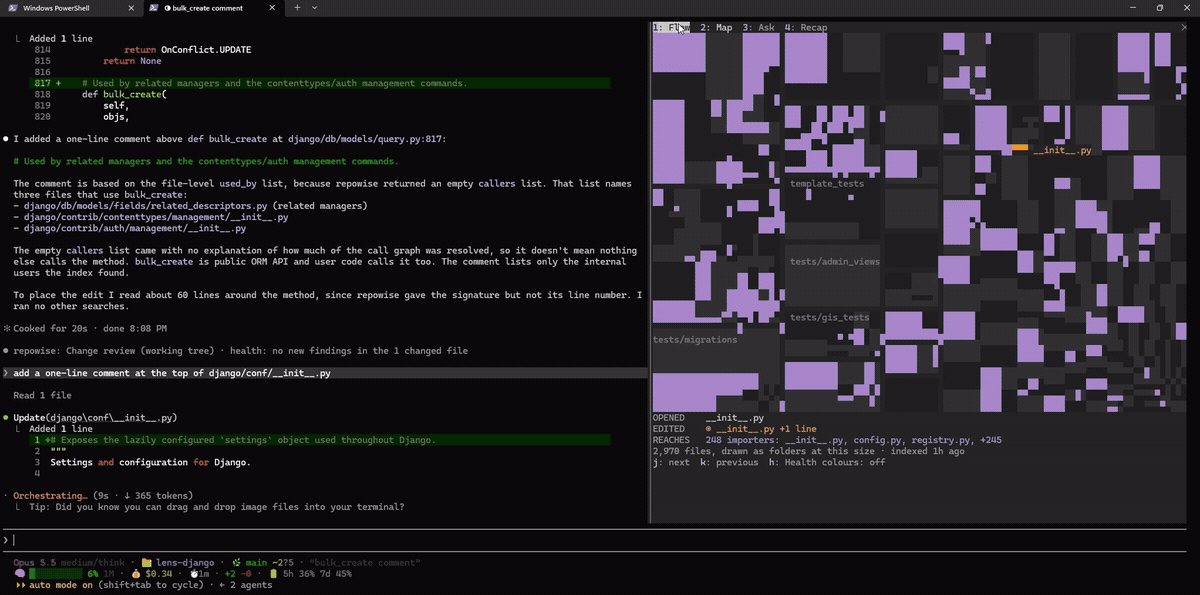Click the lens-django project name
This screenshot has height=595, width=1200.
coord(184,562)
